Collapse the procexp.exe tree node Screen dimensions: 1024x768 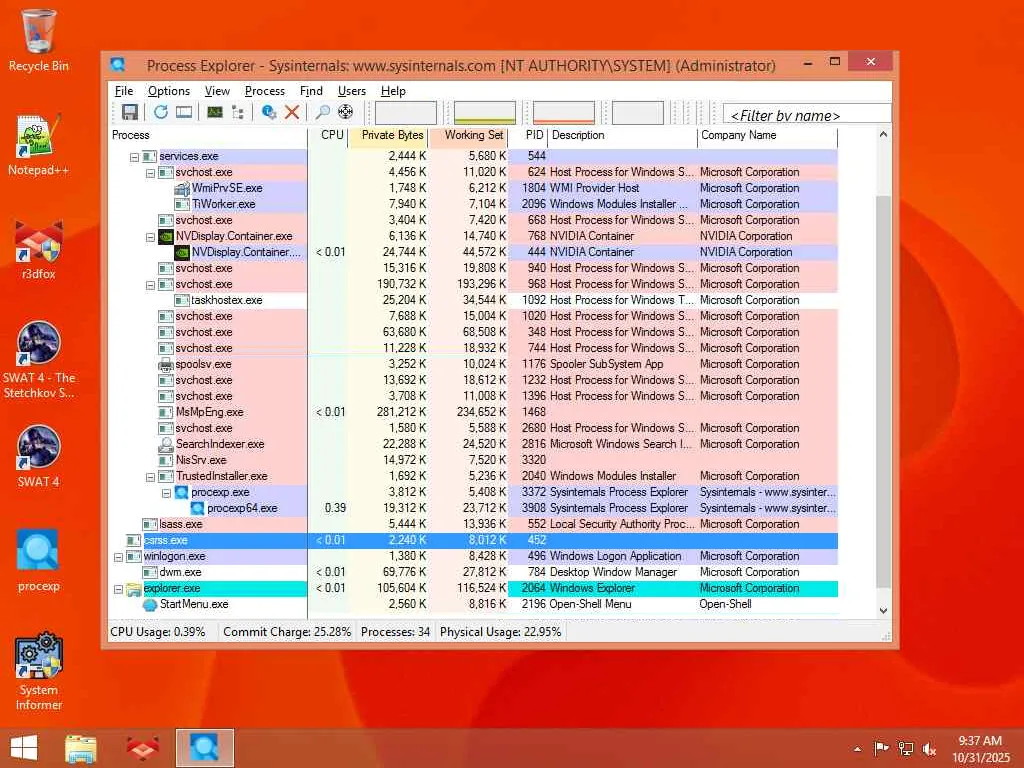pyautogui.click(x=166, y=493)
